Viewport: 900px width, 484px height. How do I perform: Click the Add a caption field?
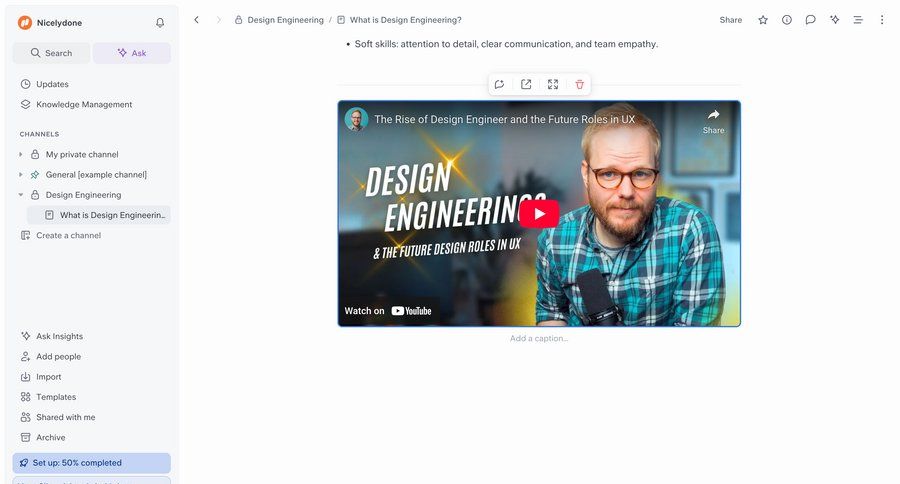539,339
